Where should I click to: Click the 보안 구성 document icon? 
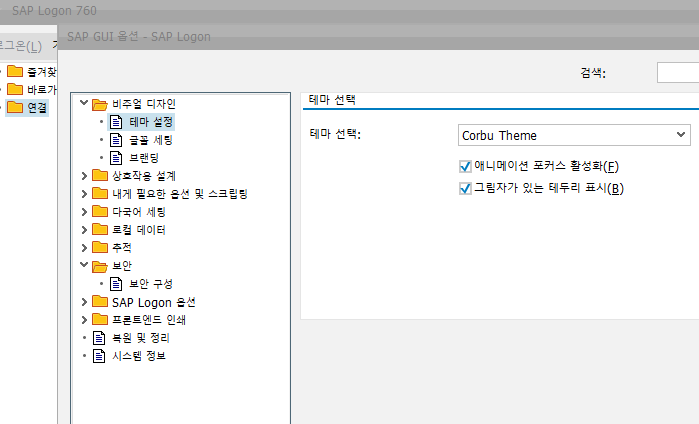click(116, 284)
